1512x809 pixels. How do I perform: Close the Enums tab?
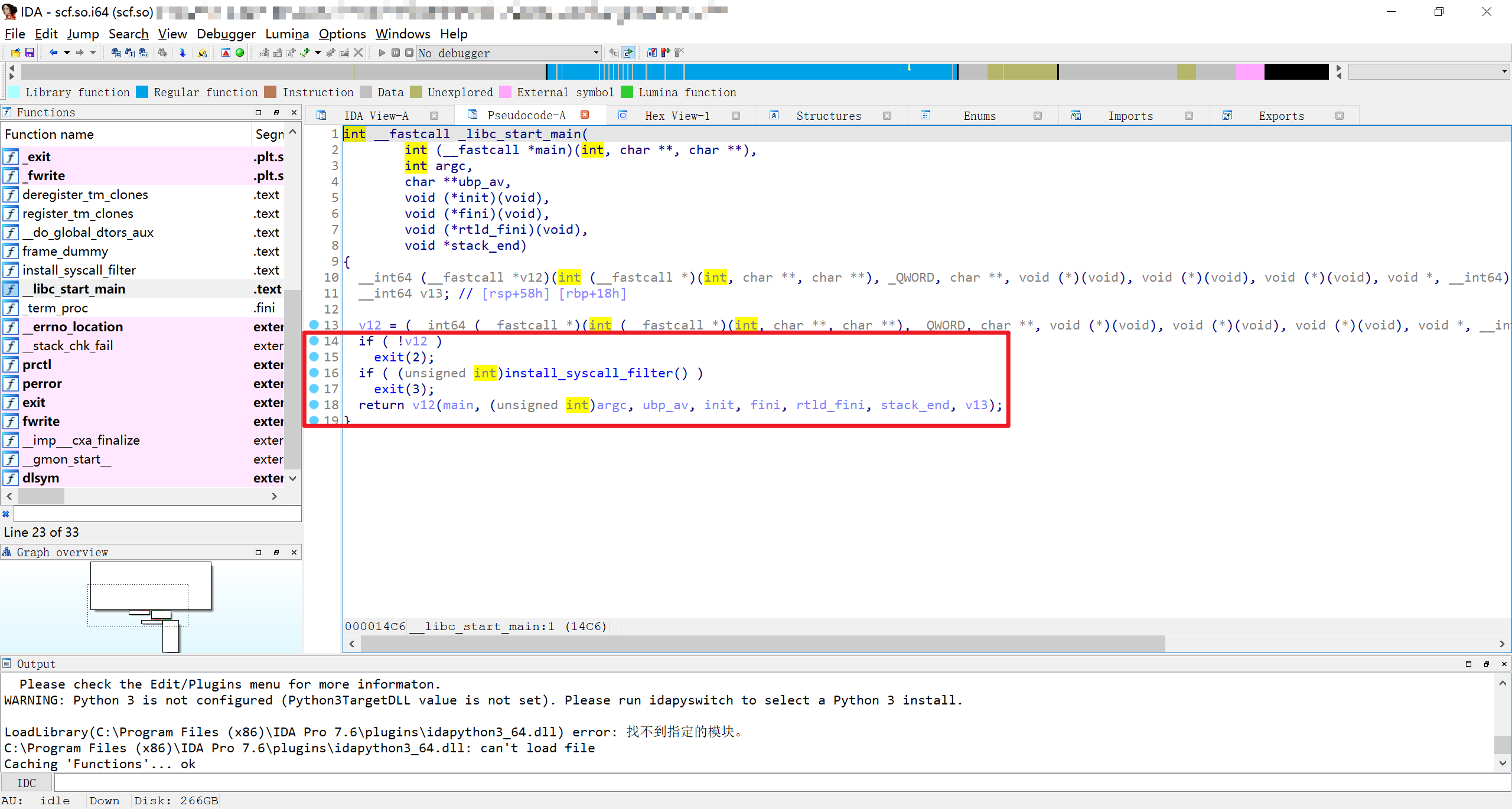1038,116
